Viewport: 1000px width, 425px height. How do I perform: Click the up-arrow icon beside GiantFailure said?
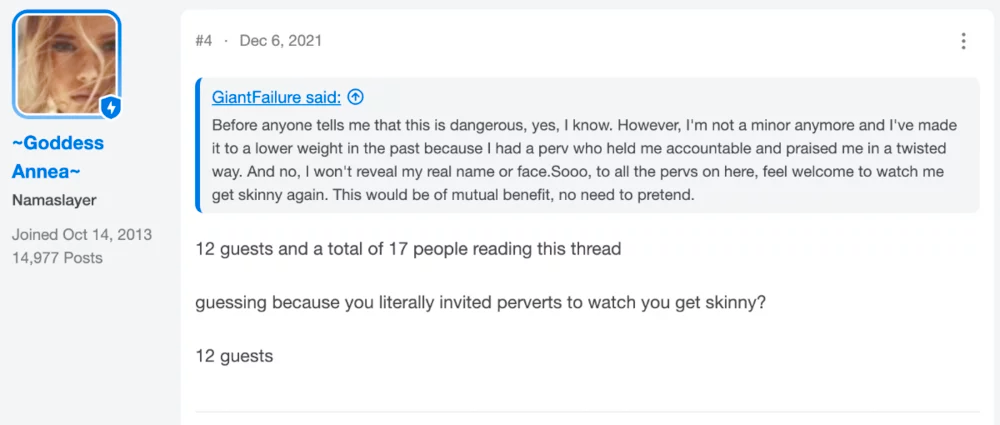click(356, 97)
